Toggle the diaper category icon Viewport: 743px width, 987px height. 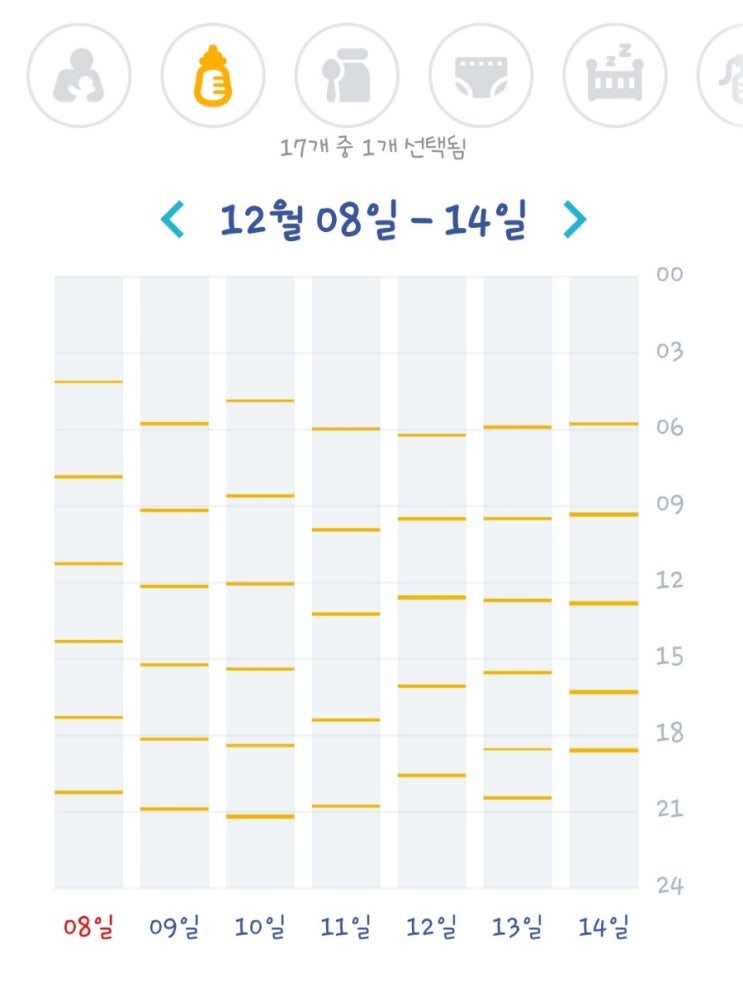[x=481, y=76]
